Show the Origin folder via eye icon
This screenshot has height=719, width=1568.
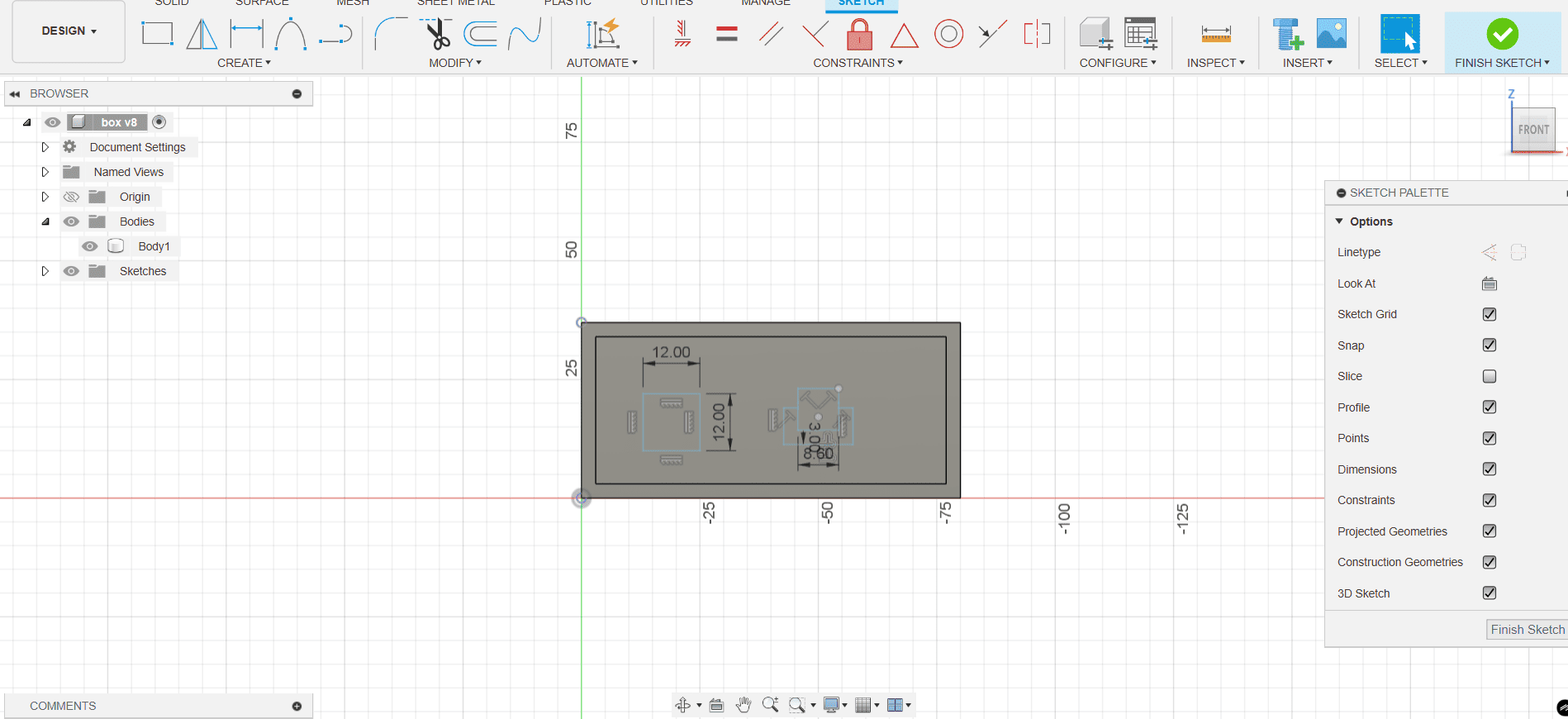pos(72,197)
